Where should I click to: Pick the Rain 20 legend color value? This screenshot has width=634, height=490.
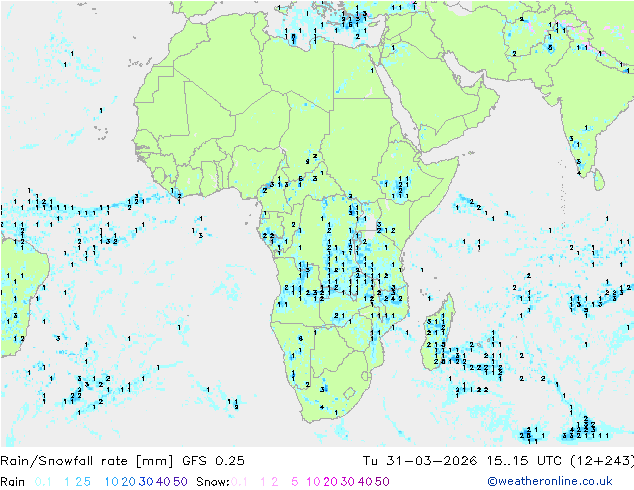(x=129, y=482)
